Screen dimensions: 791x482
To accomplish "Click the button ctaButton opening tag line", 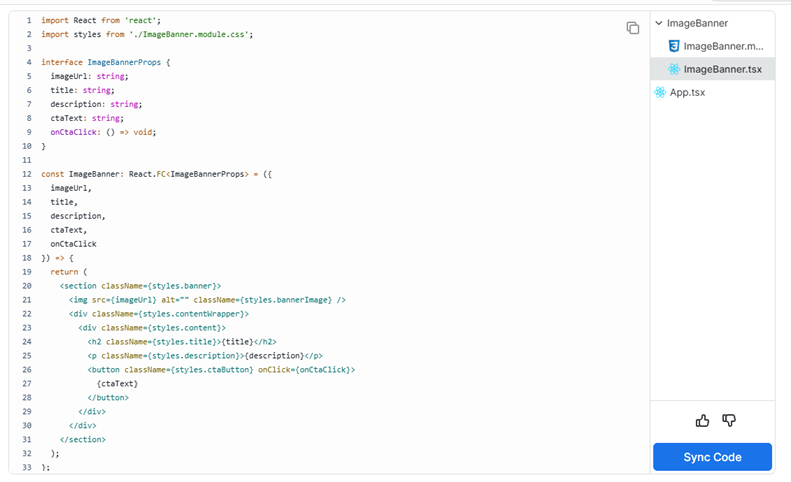I will click(221, 369).
